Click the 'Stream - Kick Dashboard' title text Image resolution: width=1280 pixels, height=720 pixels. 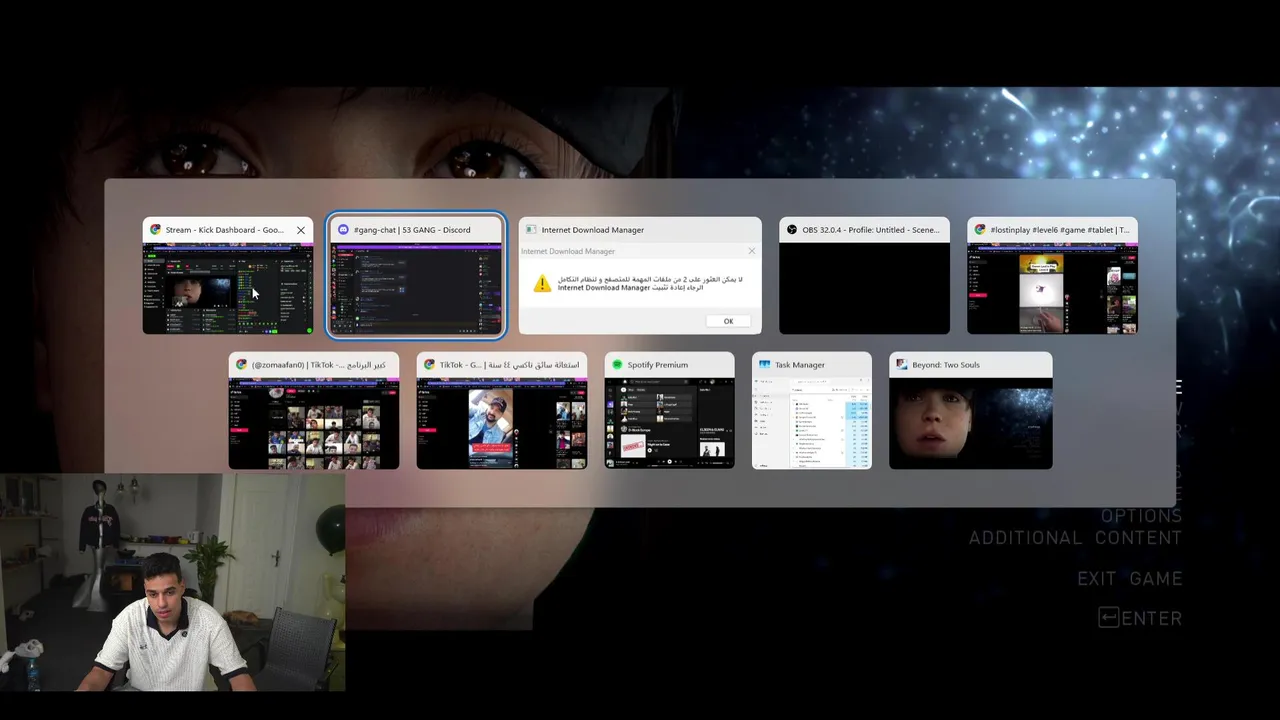click(x=224, y=230)
